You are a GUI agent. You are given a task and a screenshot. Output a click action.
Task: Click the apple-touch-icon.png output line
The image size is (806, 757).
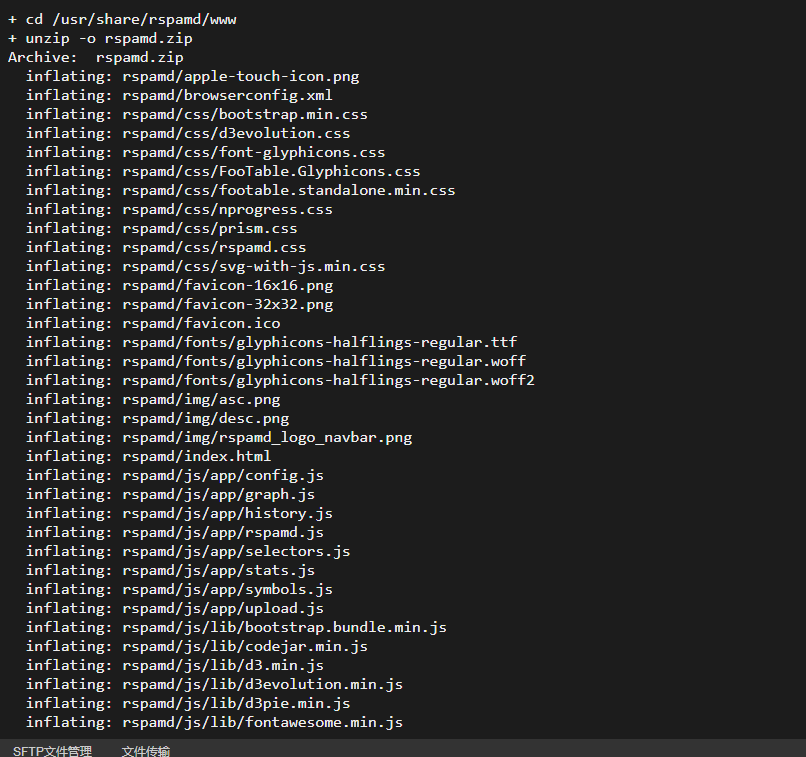[x=192, y=77]
